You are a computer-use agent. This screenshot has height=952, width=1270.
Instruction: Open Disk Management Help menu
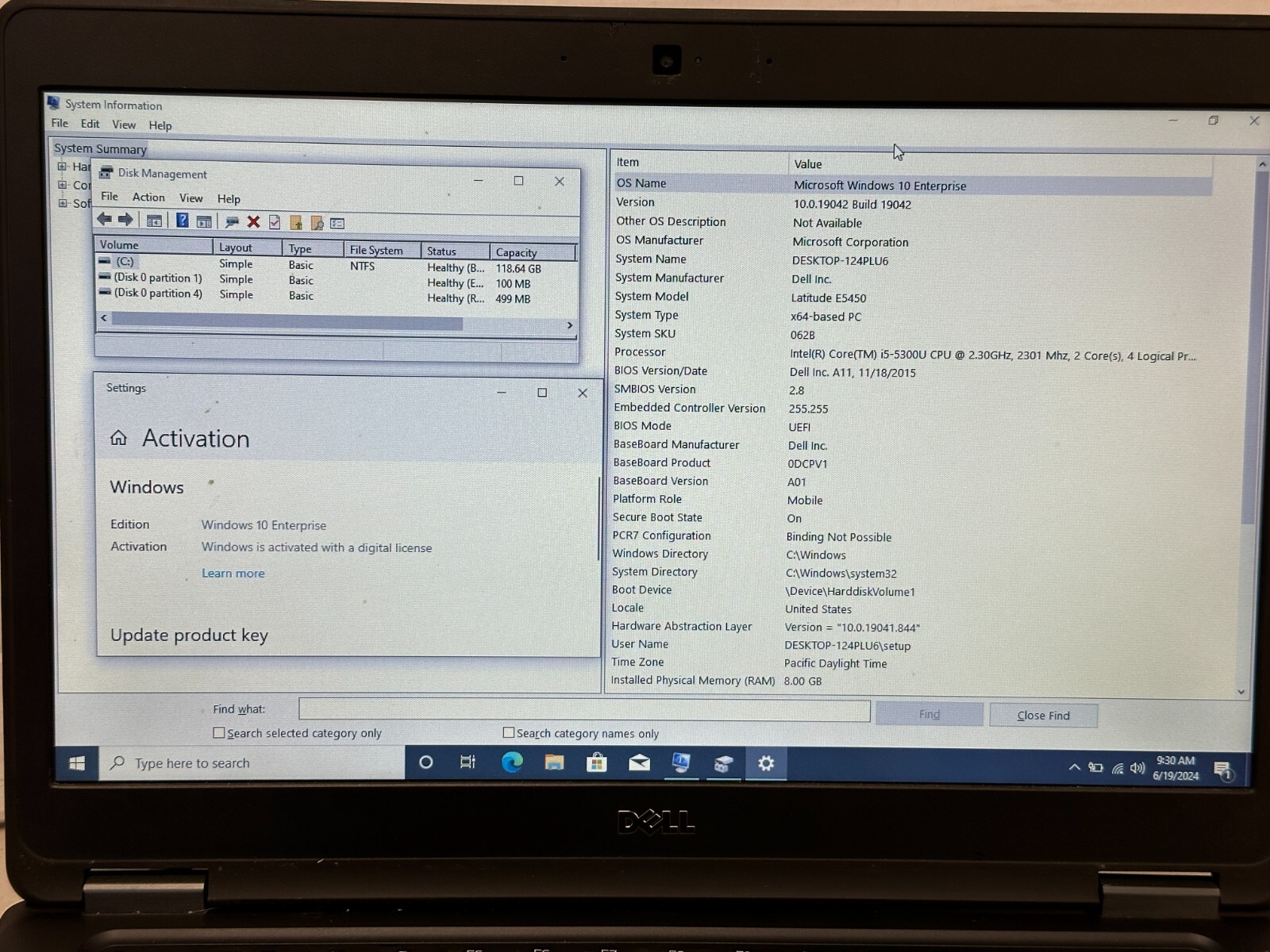pyautogui.click(x=229, y=198)
